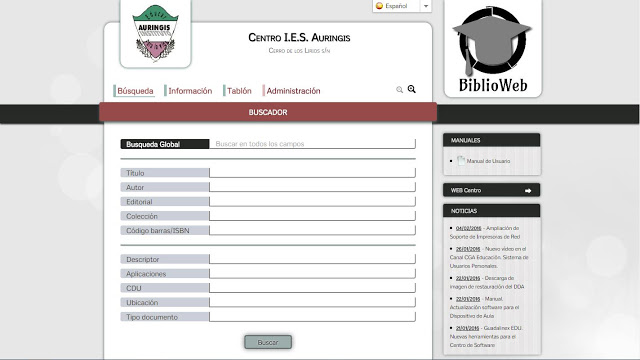Screen dimensions: 640x360
Task: Focus the Búsqueda Global search field
Action: (x=312, y=144)
